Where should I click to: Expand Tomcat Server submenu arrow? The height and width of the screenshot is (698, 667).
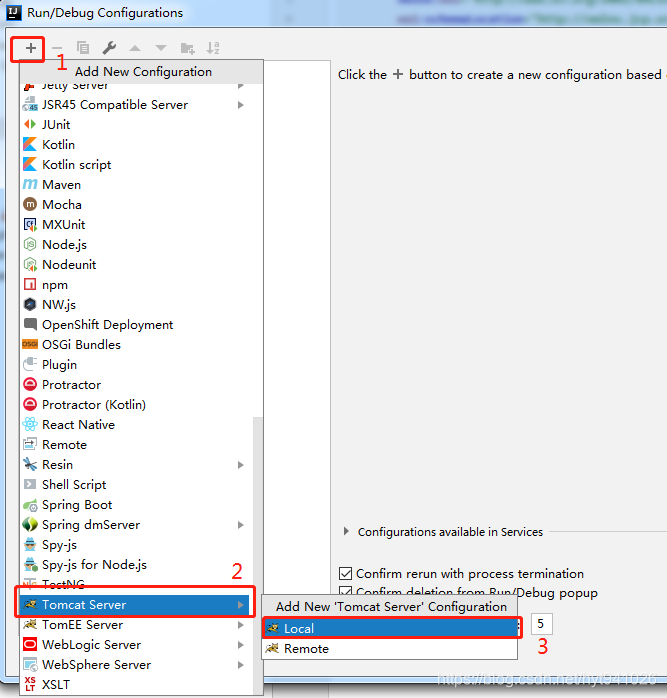[x=241, y=605]
